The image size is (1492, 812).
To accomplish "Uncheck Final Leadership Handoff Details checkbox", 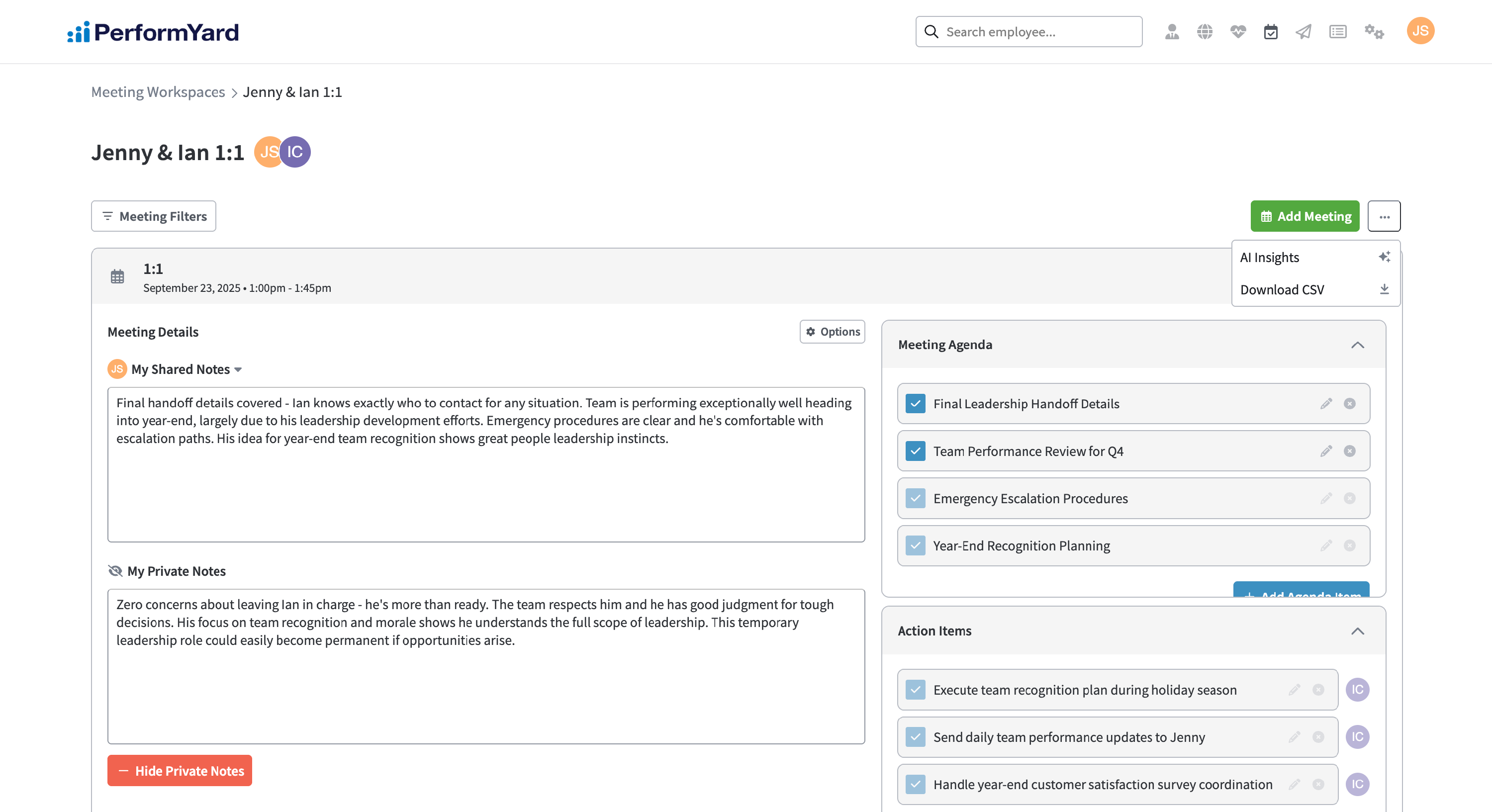I will pos(915,404).
